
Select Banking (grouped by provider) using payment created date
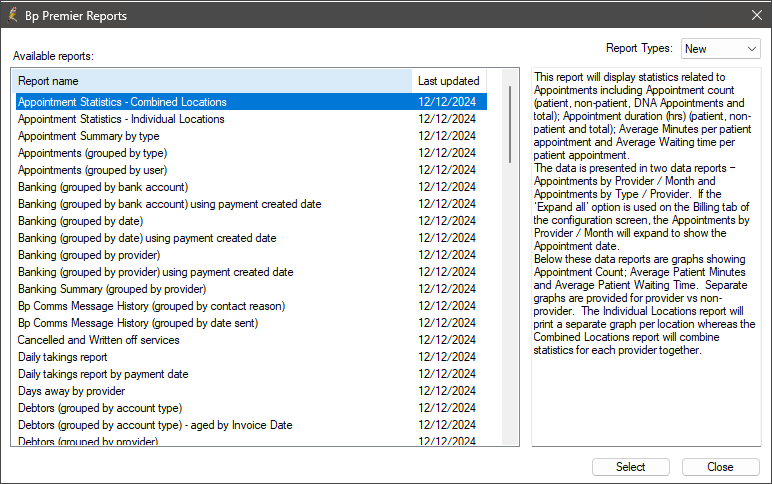click(251, 272)
